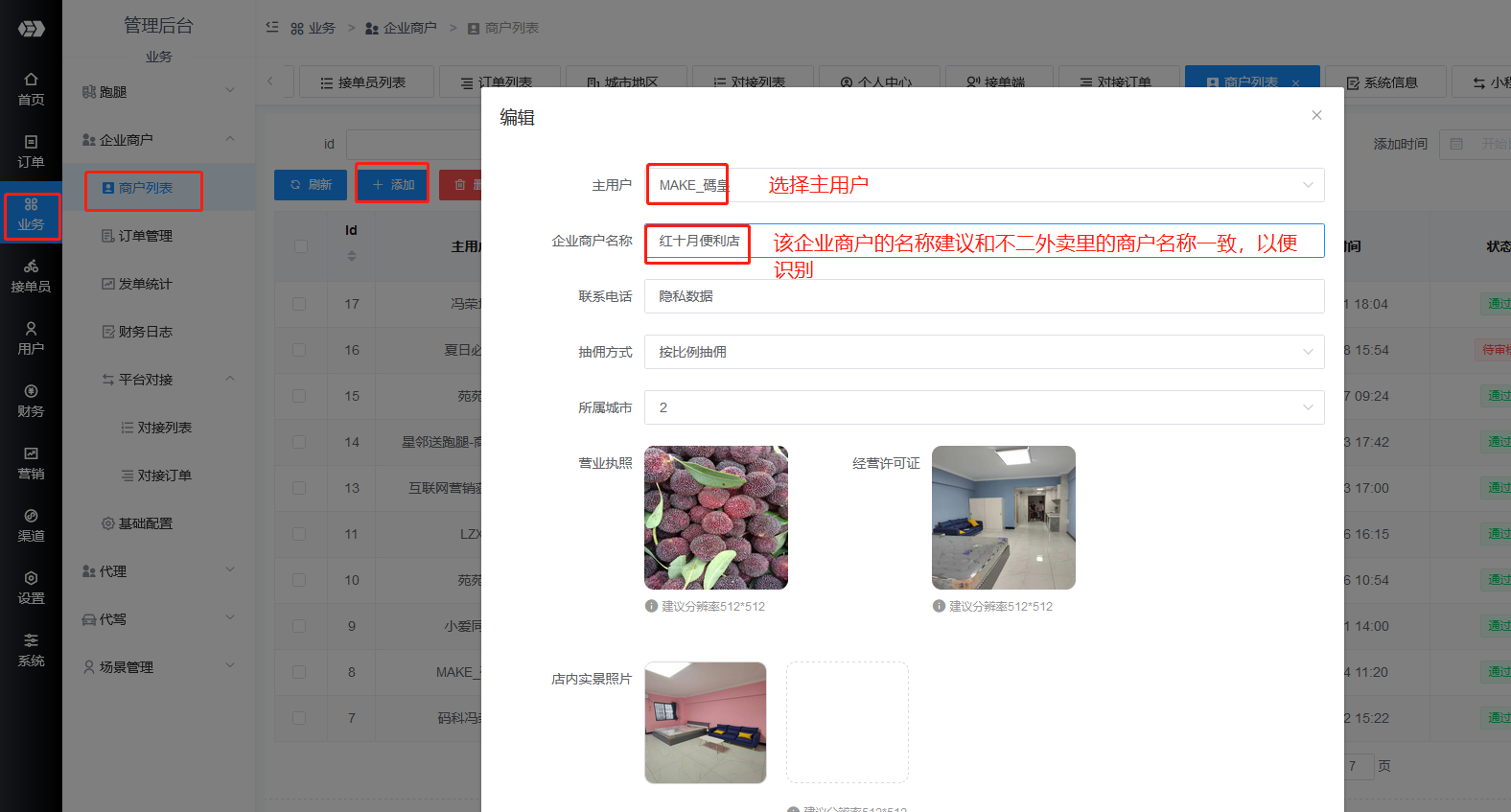The image size is (1511, 812).
Task: Tick the checkbox for row Id 9
Action: coord(299,626)
